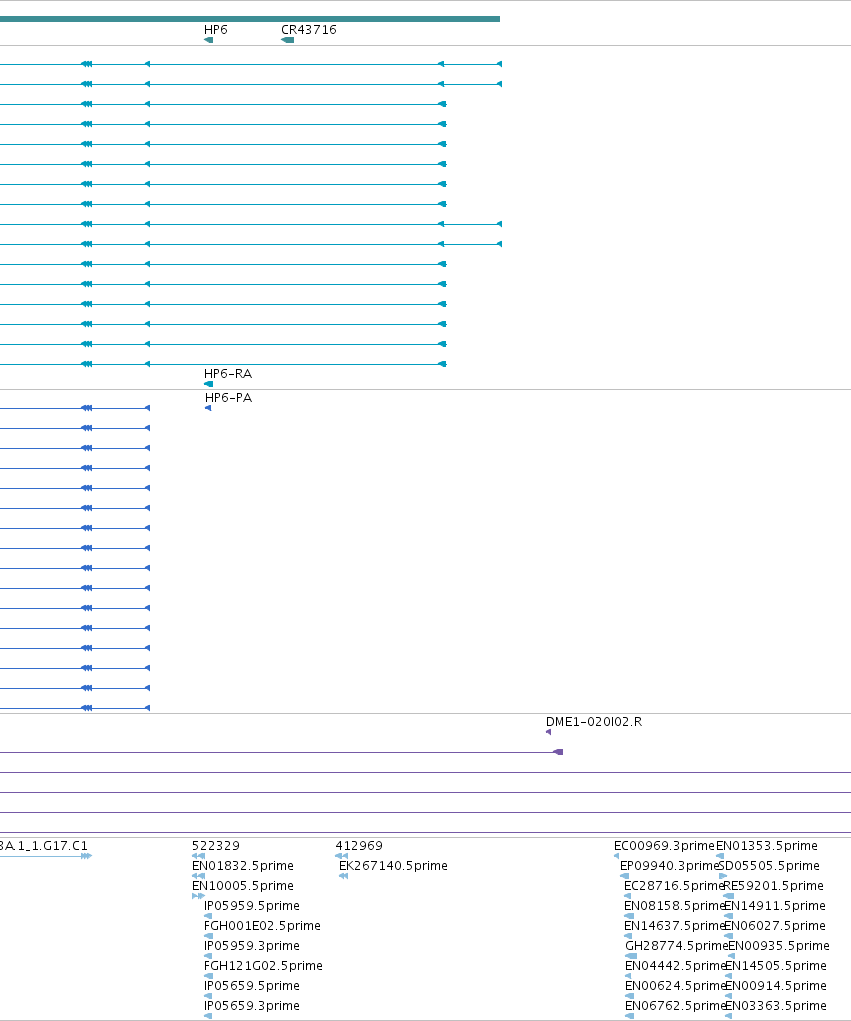Click the FGH001E02.5prime EST label
This screenshot has height=1021, width=851.
click(x=262, y=926)
